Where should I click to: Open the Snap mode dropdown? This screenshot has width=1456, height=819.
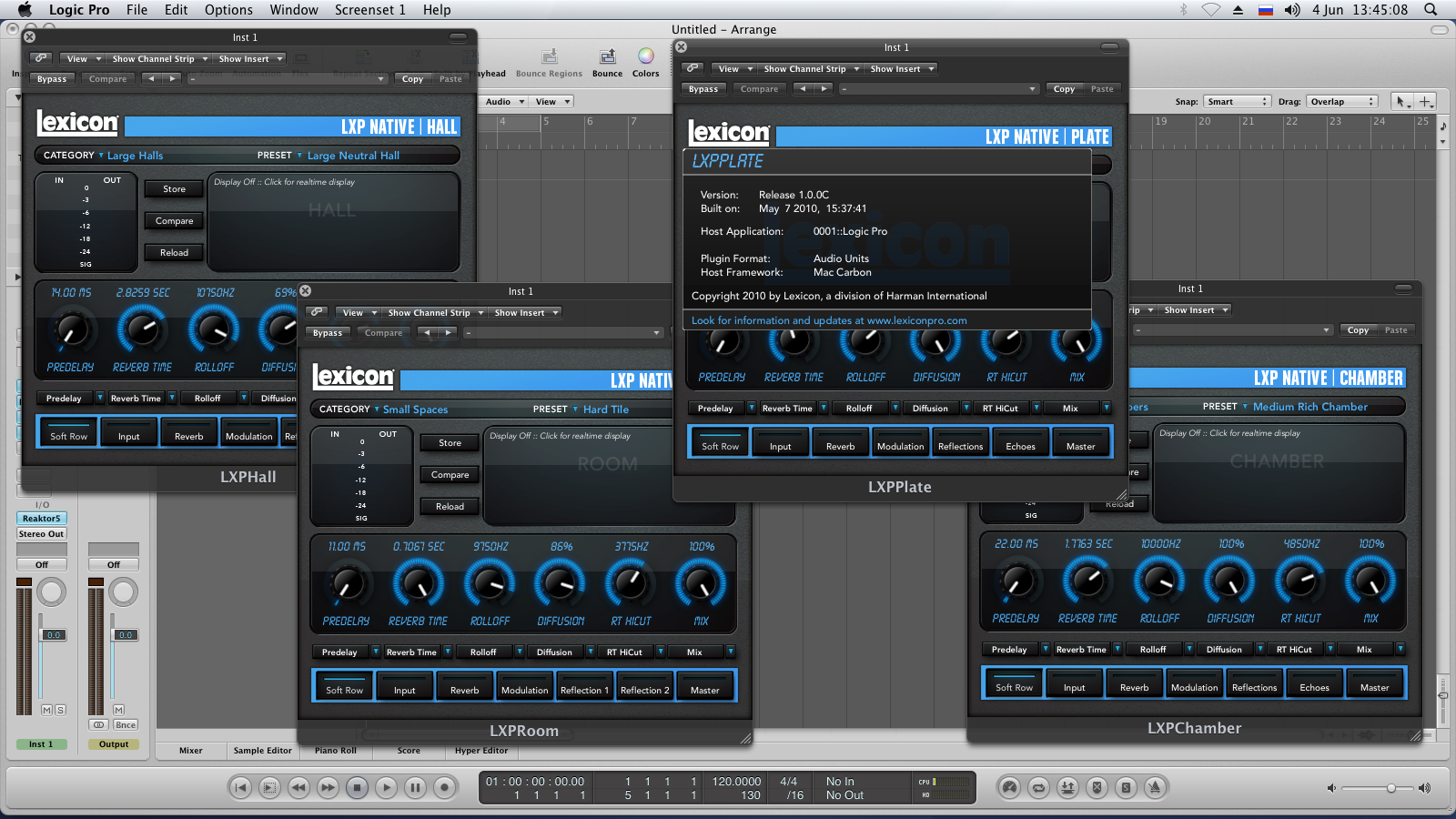pyautogui.click(x=1237, y=102)
